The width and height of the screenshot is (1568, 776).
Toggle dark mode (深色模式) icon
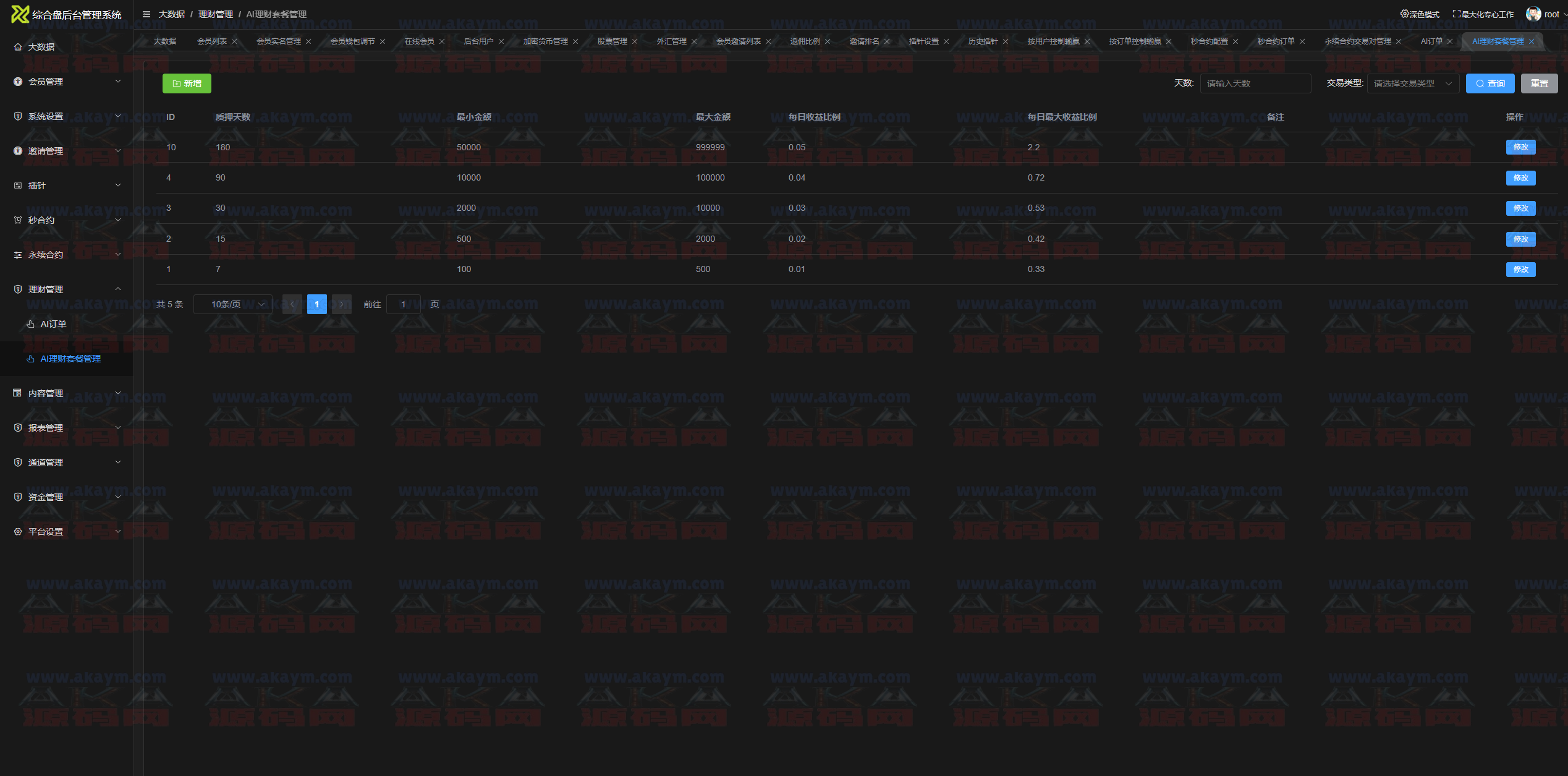click(1404, 14)
